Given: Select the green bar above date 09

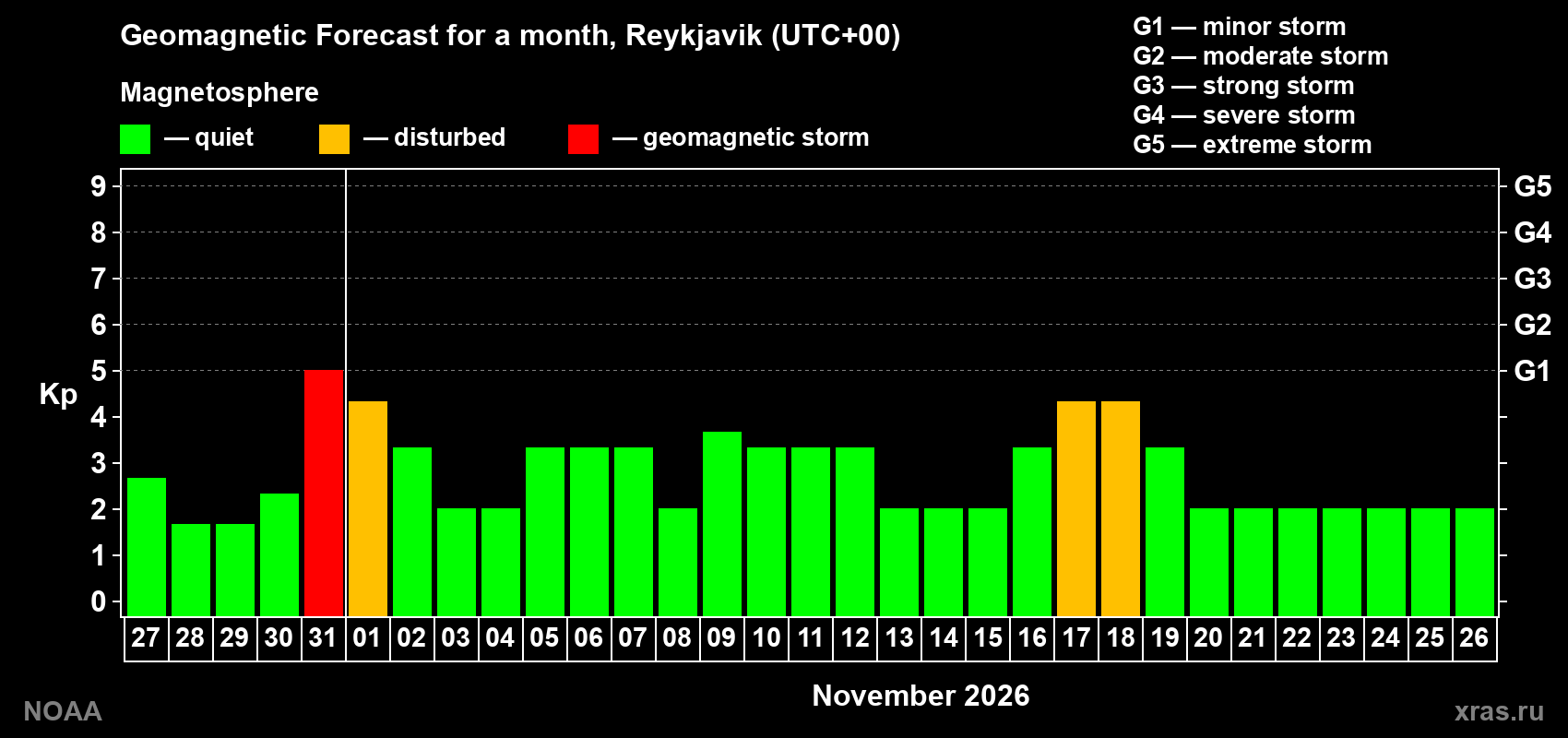Looking at the screenshot, I should point(722,524).
